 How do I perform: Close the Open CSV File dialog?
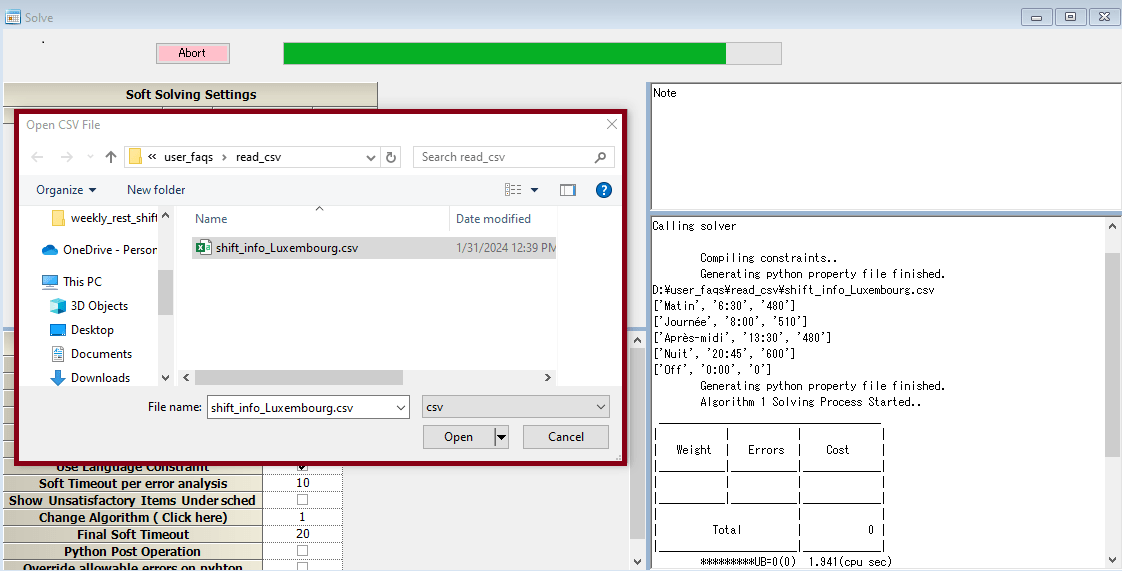click(x=612, y=124)
